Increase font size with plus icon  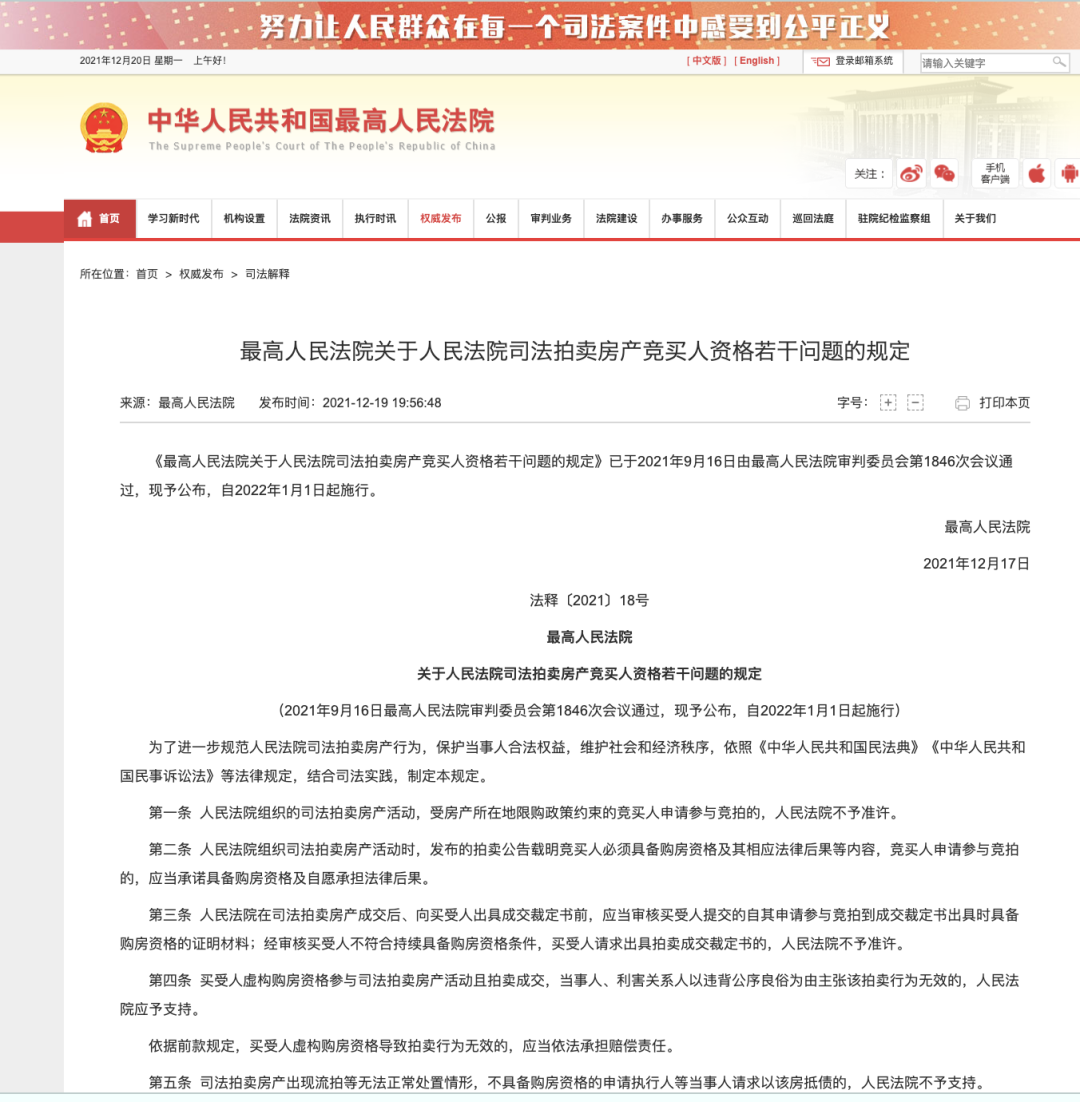coord(888,403)
